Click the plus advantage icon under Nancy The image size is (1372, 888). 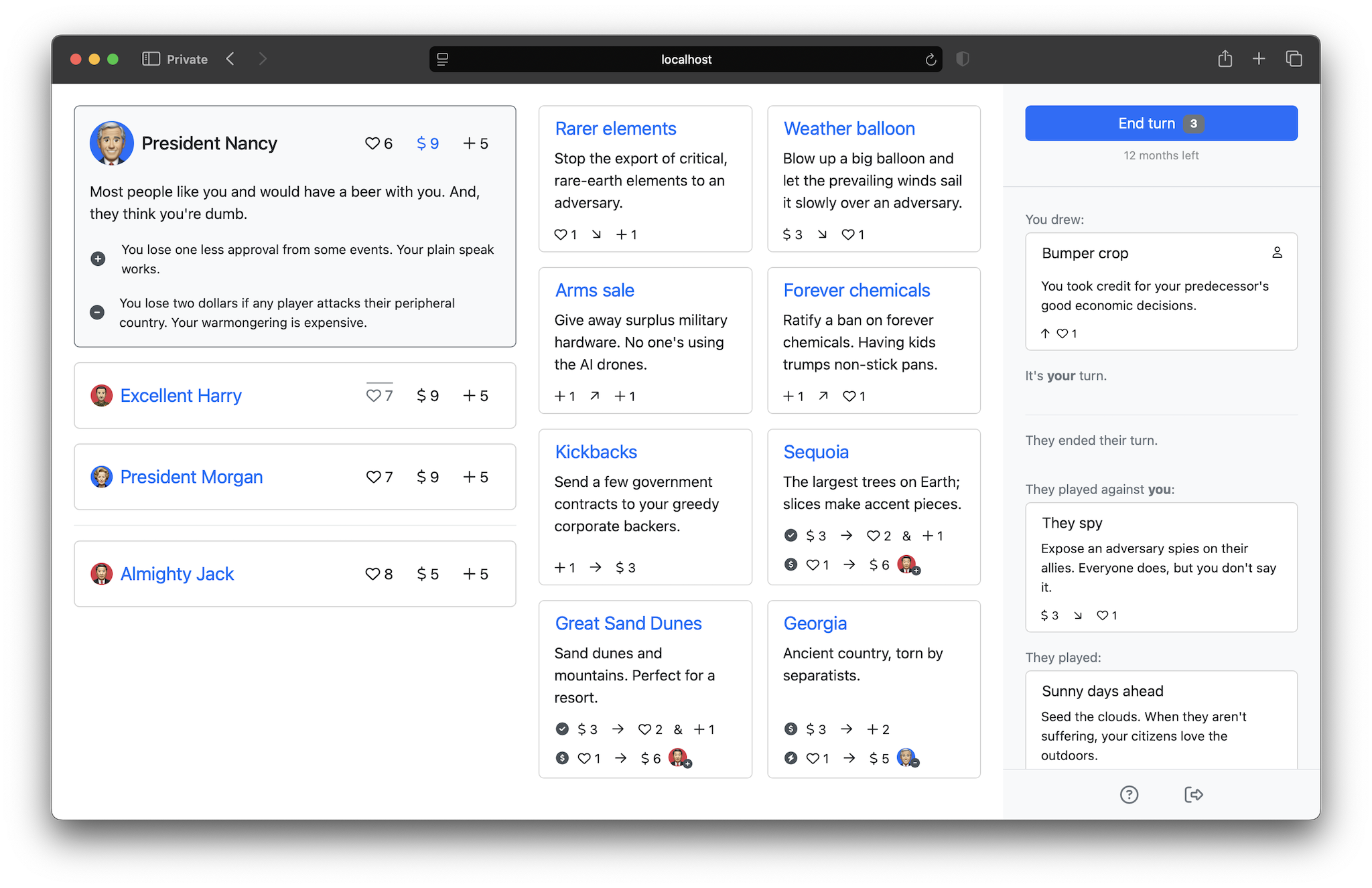pos(98,258)
